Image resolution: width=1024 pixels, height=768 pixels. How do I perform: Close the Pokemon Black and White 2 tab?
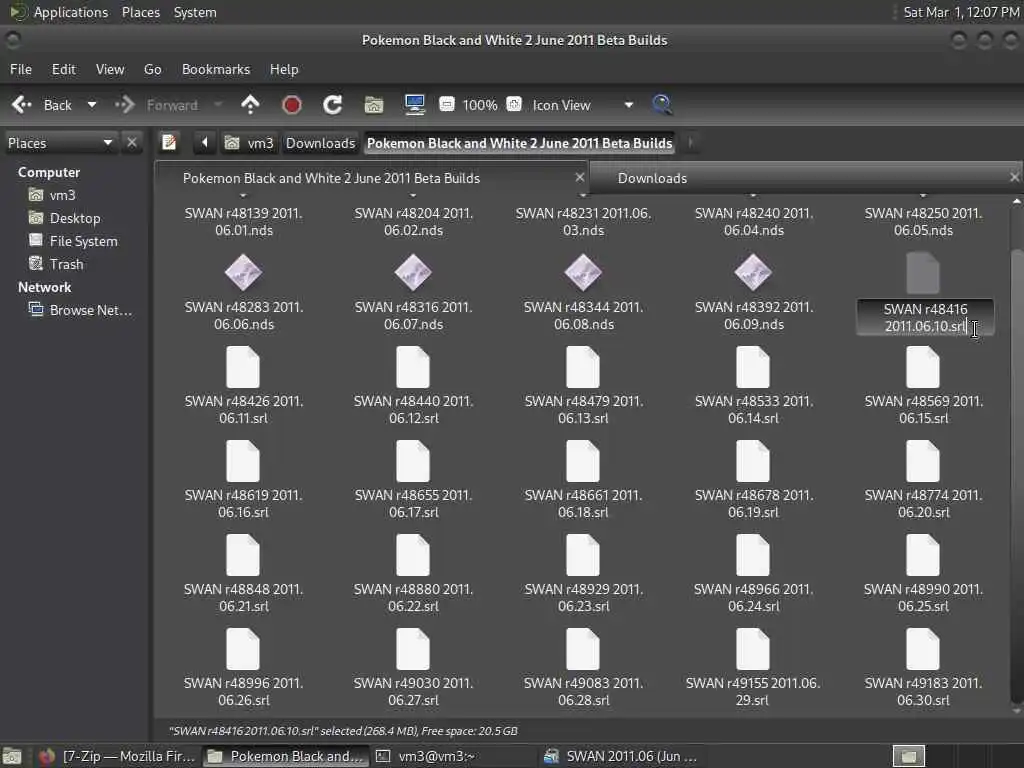[579, 177]
